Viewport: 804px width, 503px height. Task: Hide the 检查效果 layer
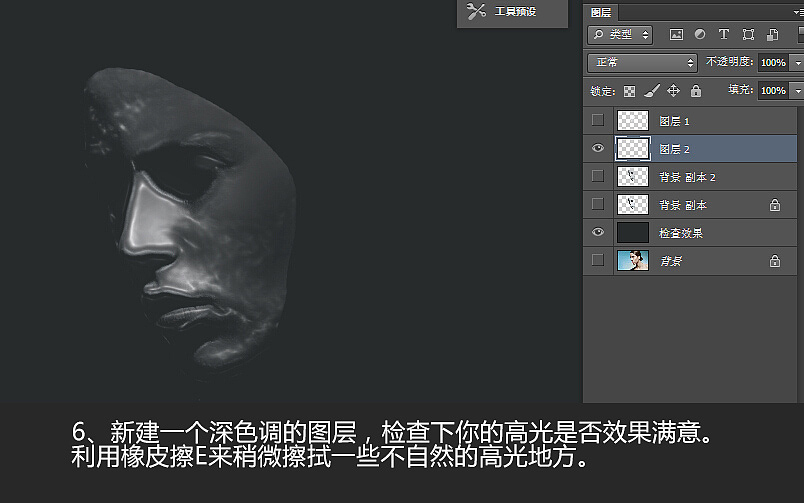(597, 232)
